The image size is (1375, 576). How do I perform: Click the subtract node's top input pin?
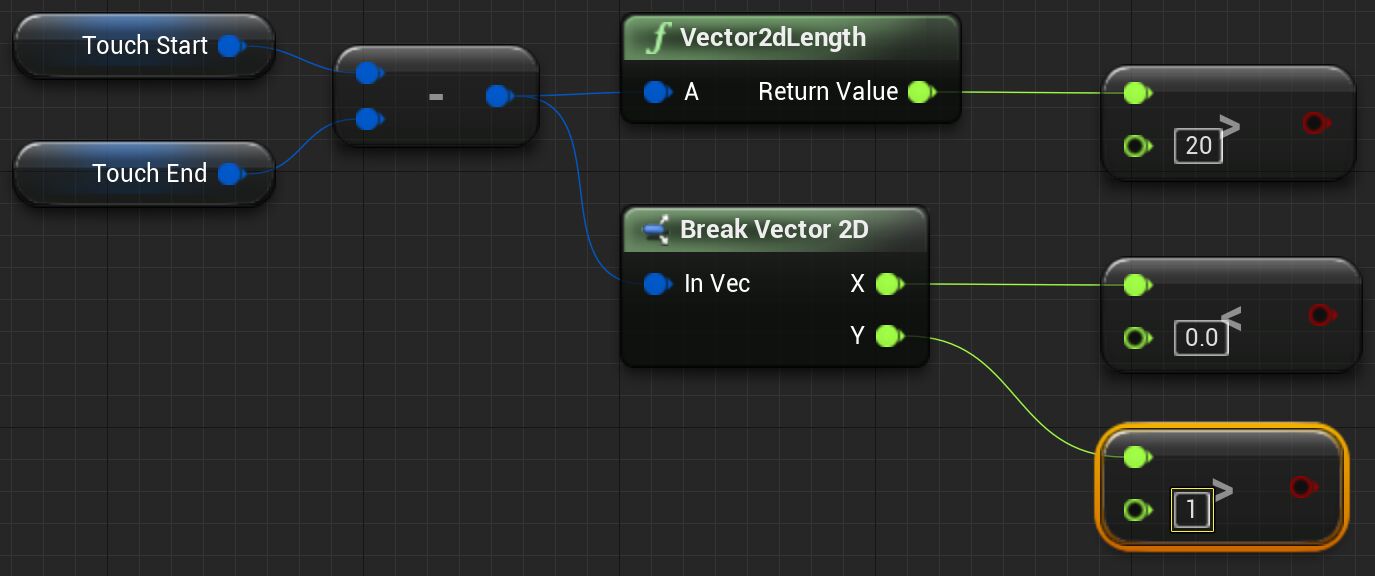click(x=368, y=72)
